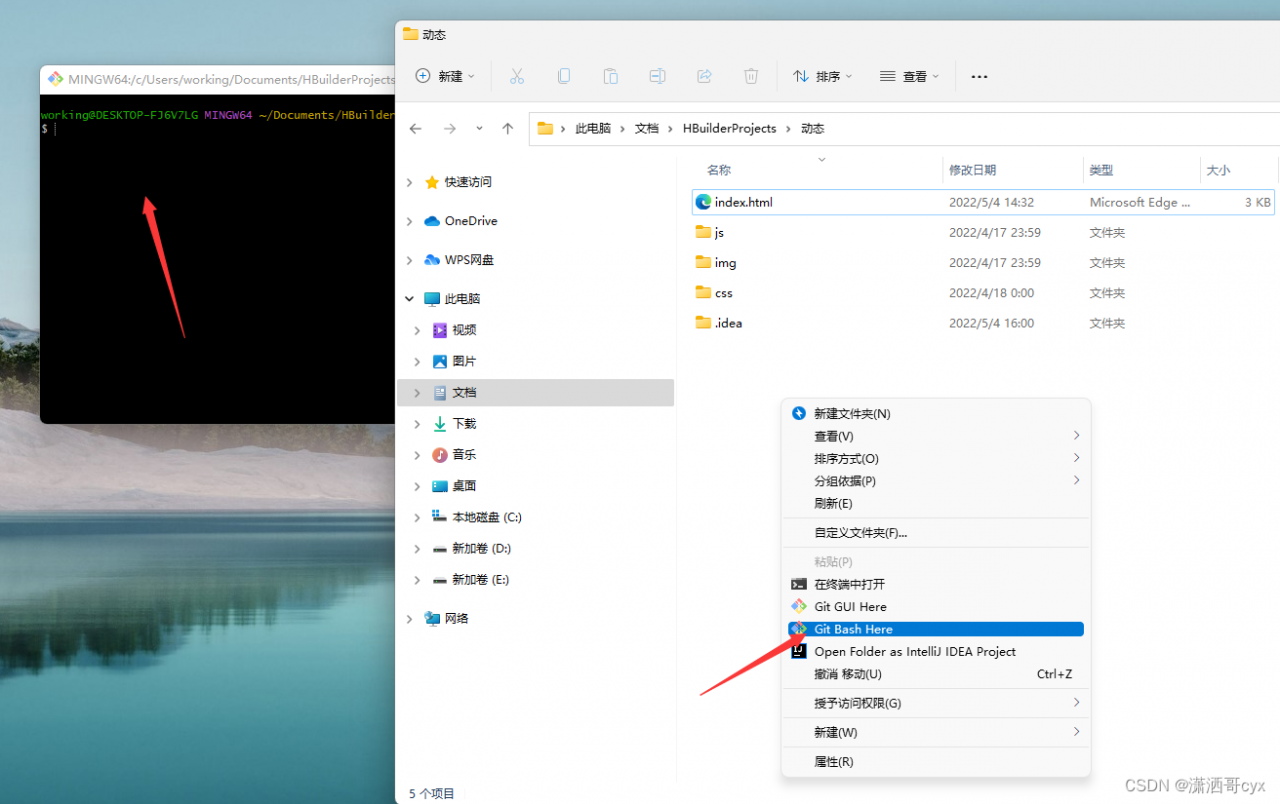Click the 下载 download arrow icon

click(440, 424)
